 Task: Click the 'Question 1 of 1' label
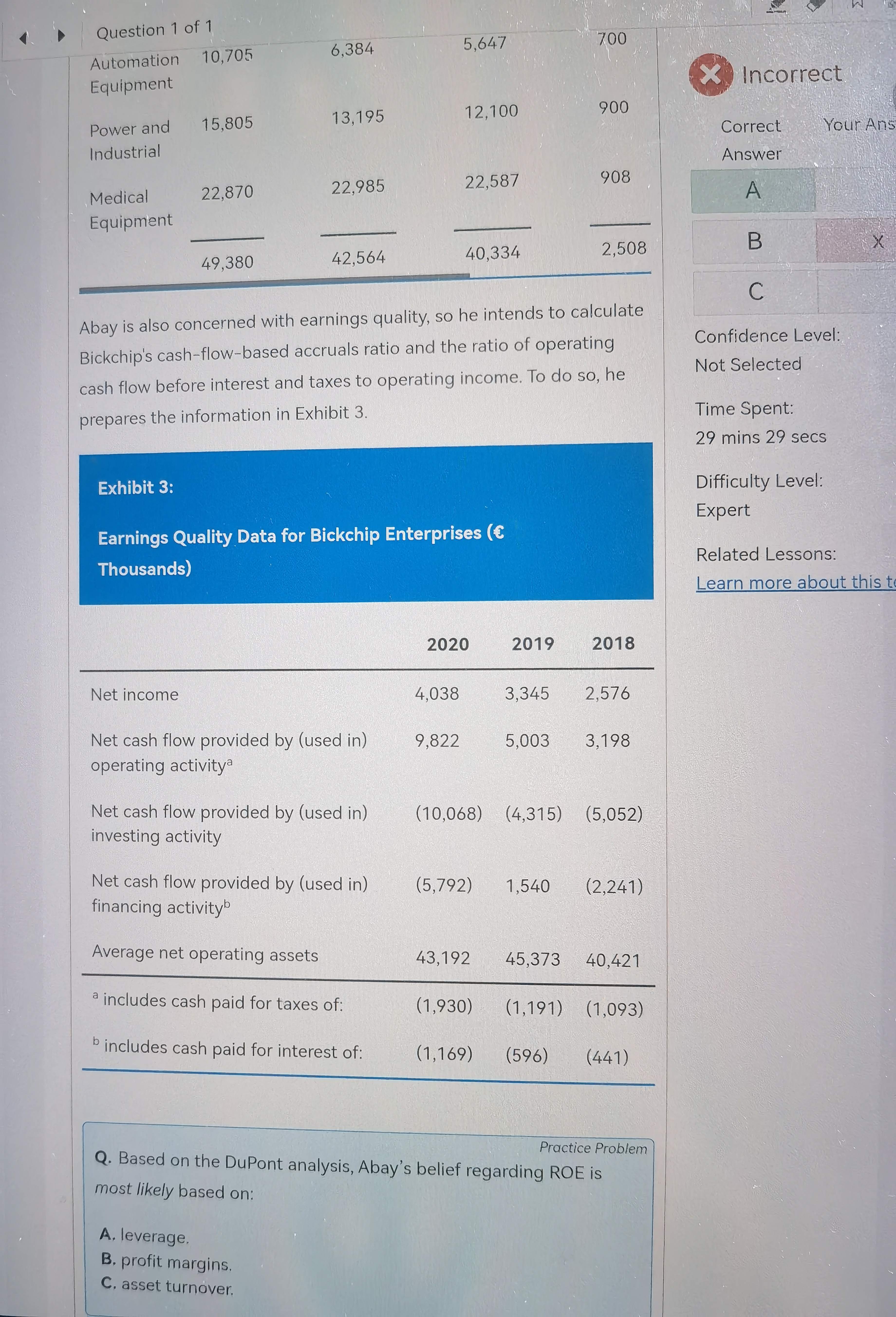(154, 29)
